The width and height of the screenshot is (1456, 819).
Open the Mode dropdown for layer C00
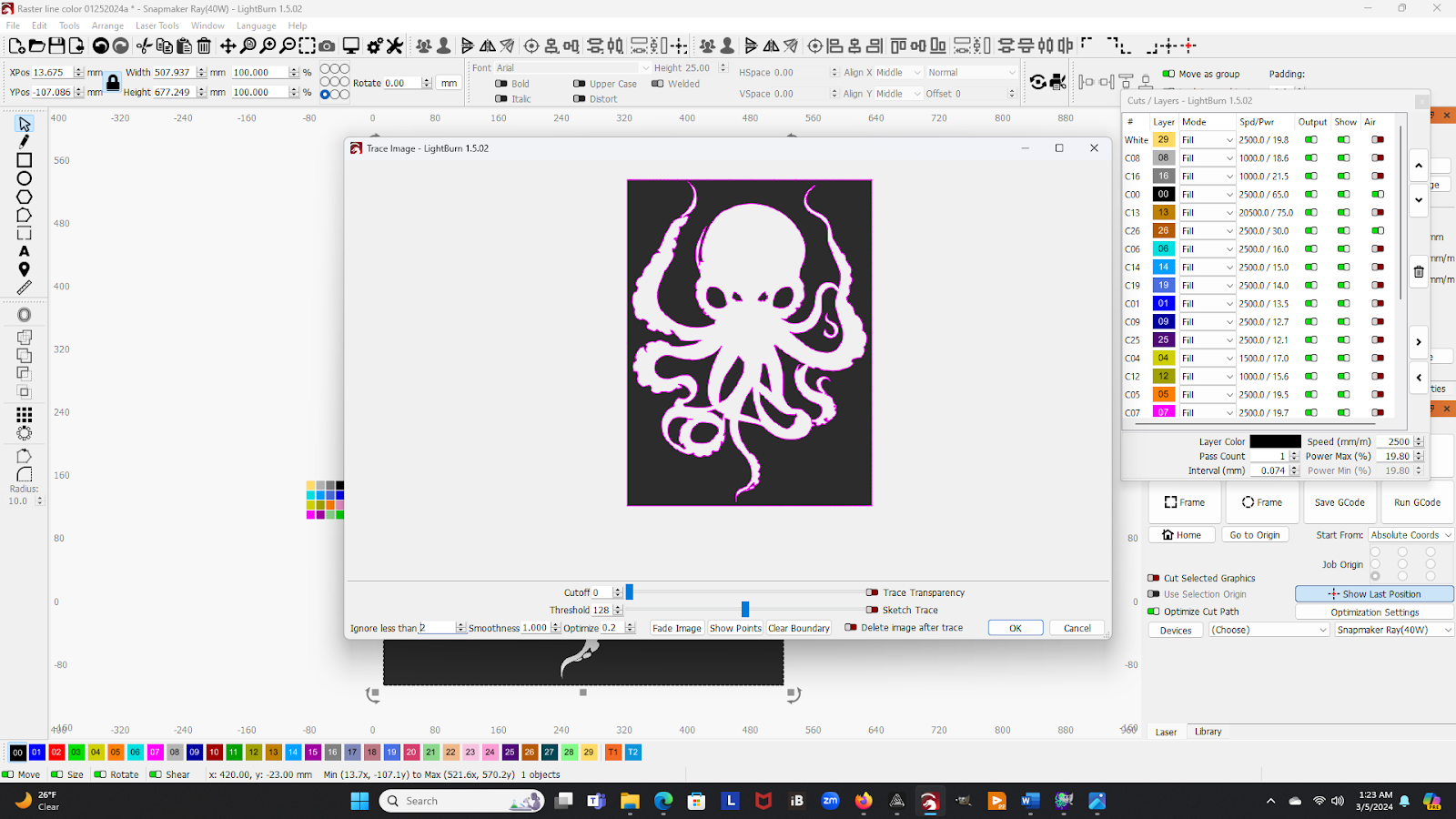(1207, 195)
